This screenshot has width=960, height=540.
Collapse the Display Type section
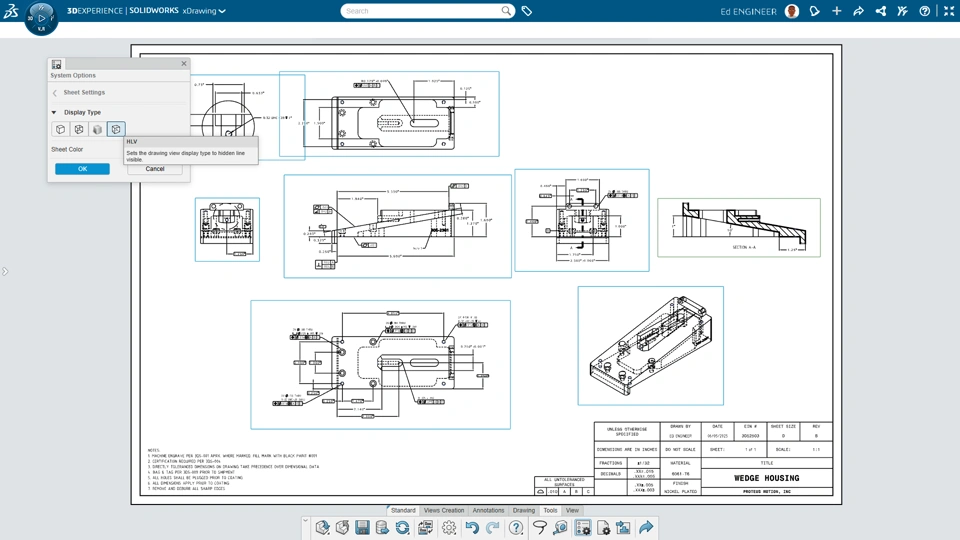pos(54,113)
